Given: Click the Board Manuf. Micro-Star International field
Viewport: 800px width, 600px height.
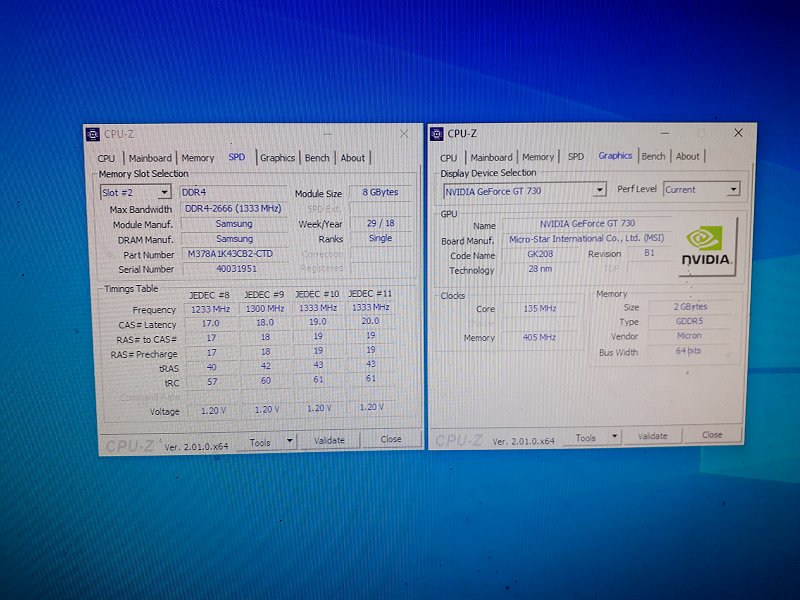Looking at the screenshot, I should (587, 238).
